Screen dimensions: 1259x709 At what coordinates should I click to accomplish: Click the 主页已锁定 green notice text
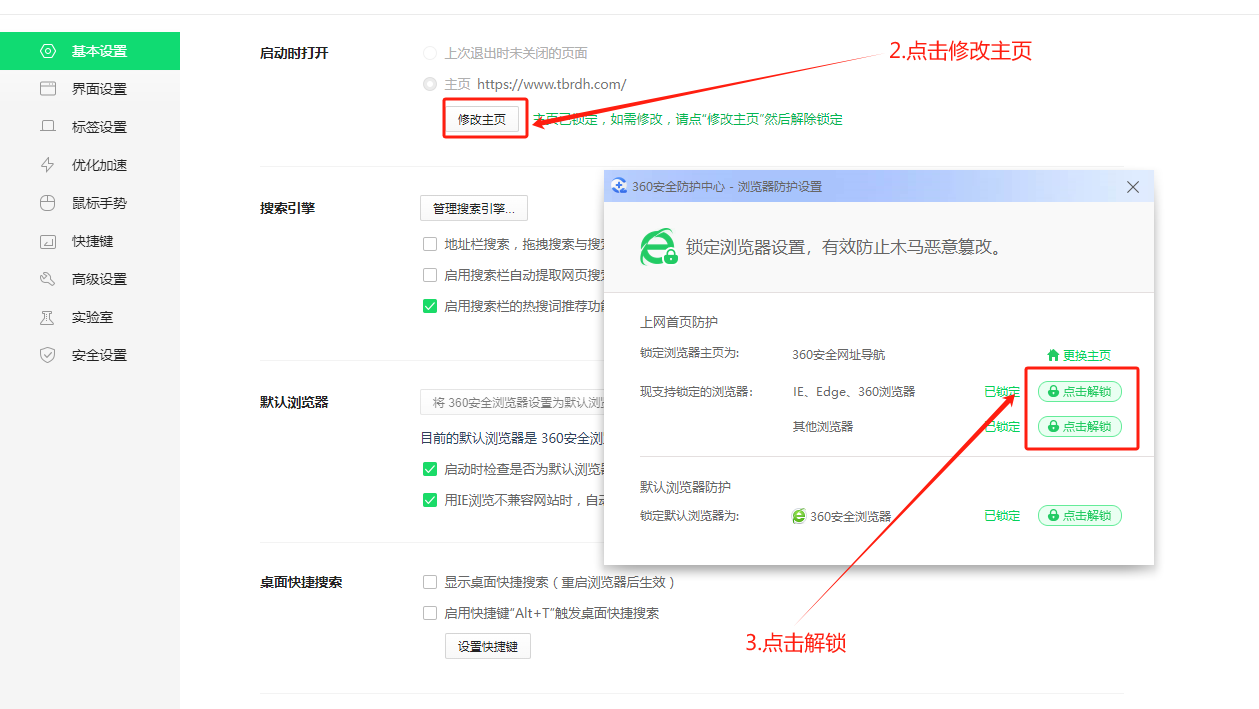(688, 119)
